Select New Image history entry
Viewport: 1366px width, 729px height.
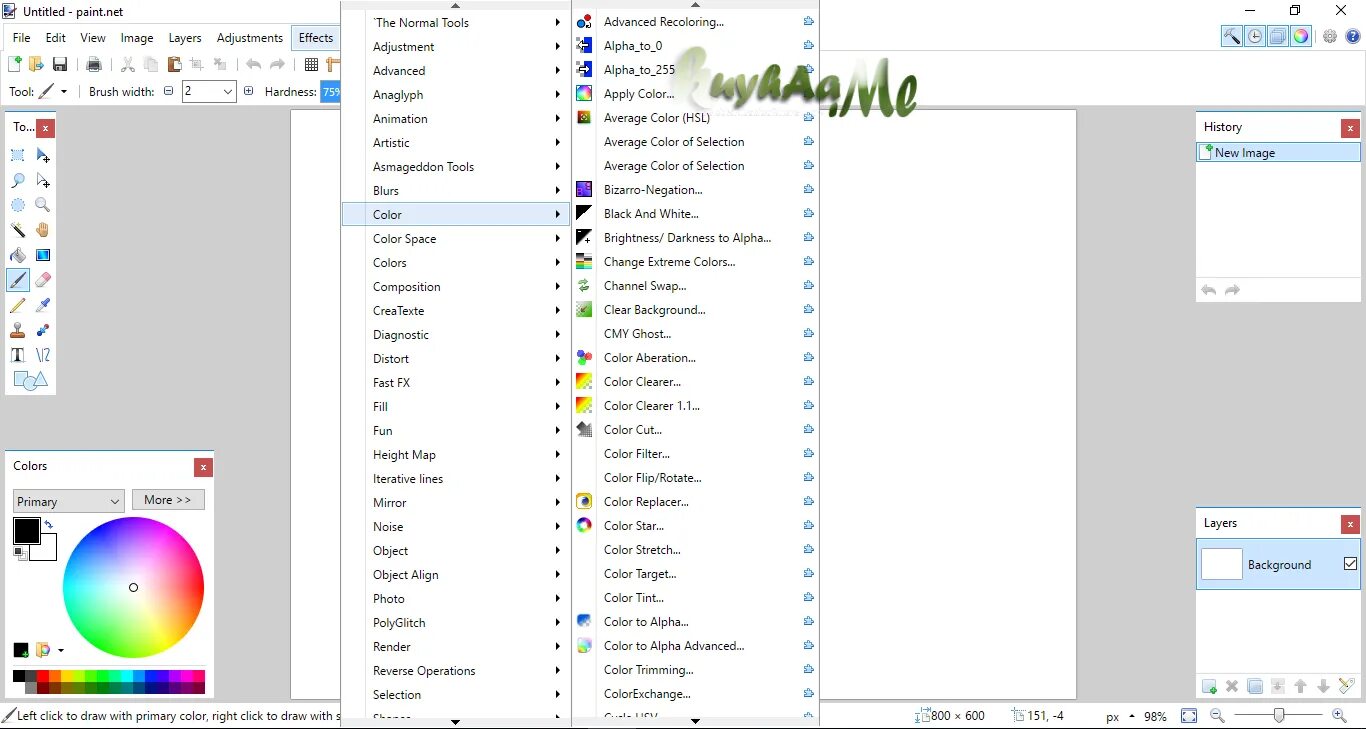pos(1278,153)
